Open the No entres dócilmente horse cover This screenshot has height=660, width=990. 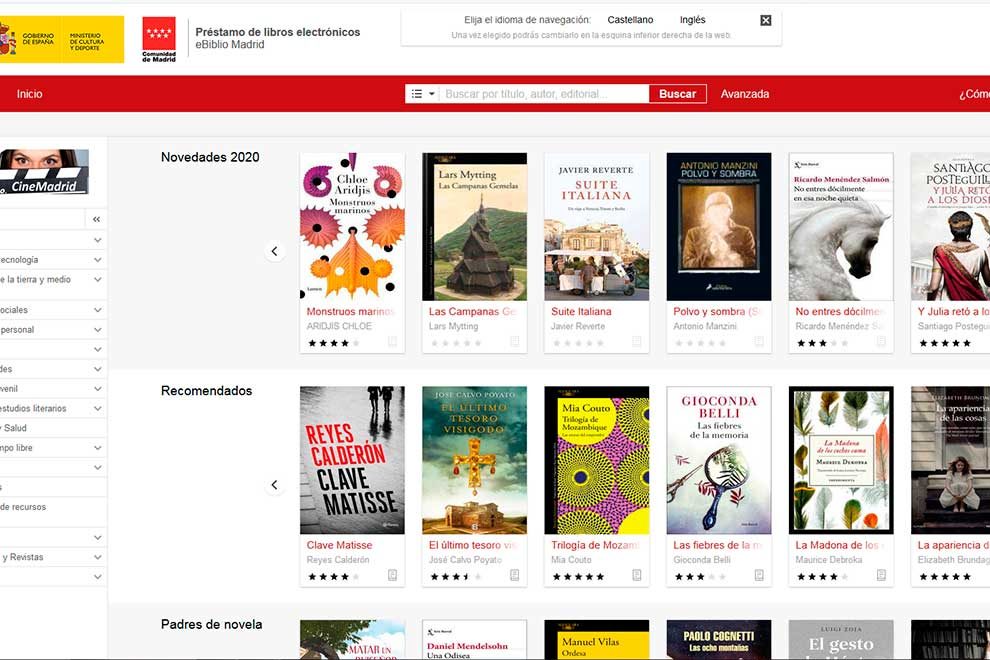coord(841,227)
